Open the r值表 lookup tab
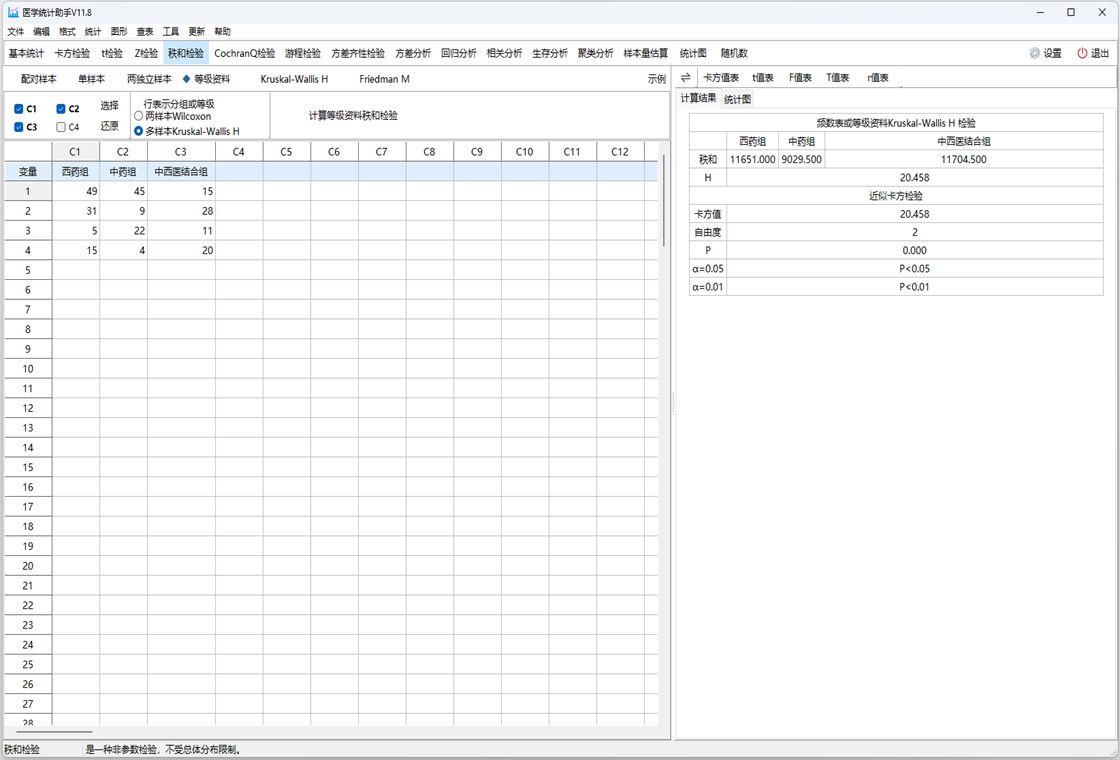The height and width of the screenshot is (760, 1120). (x=878, y=78)
